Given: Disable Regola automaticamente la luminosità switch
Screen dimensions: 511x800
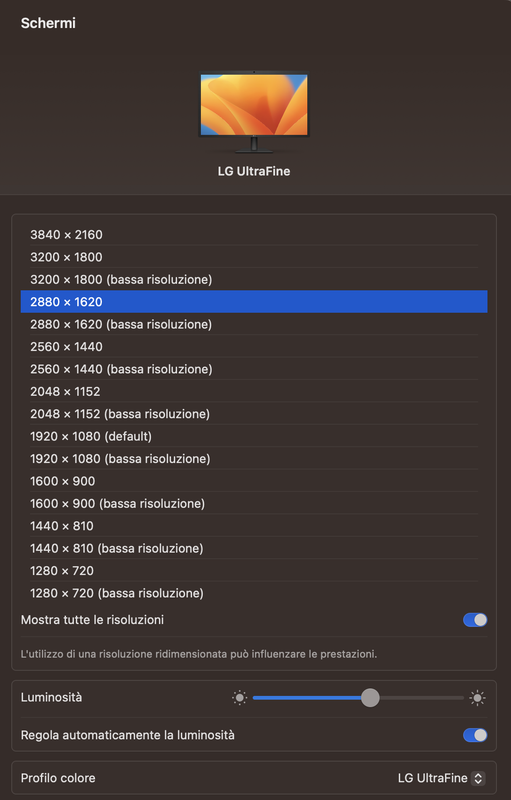Looking at the screenshot, I should pos(475,735).
